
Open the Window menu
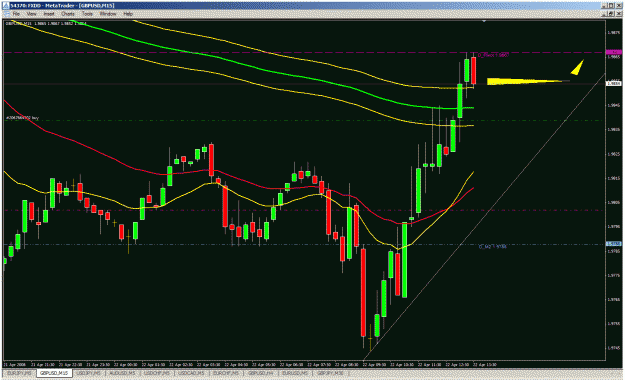click(108, 14)
